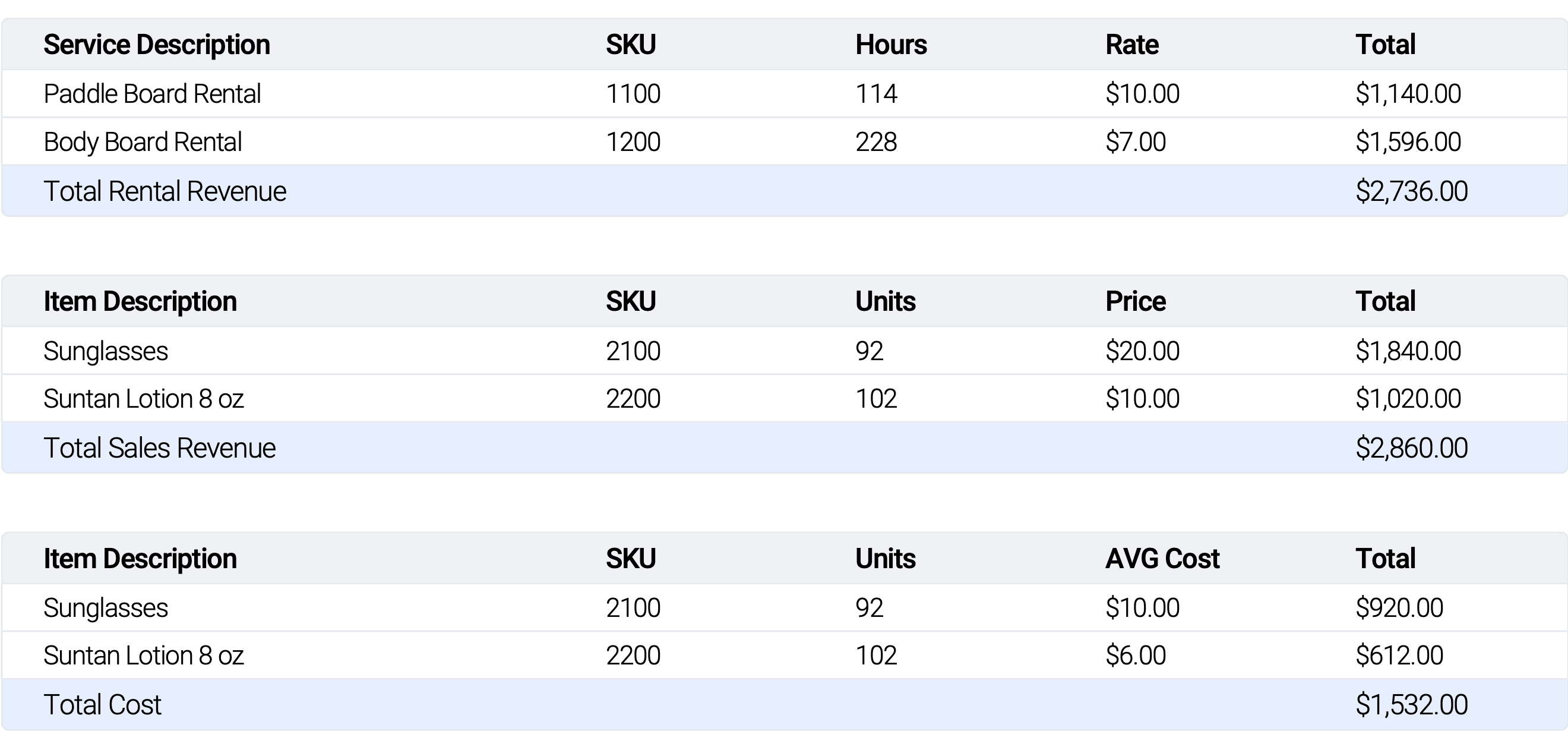1568x731 pixels.
Task: Click the Paddle Board Rental row label
Action: click(152, 94)
